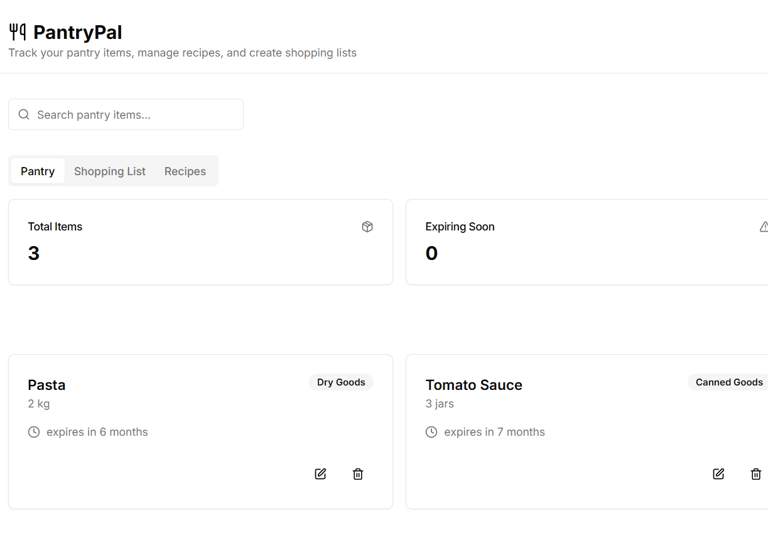768x550 pixels.
Task: Delete the Tomato Sauce item
Action: coord(756,474)
